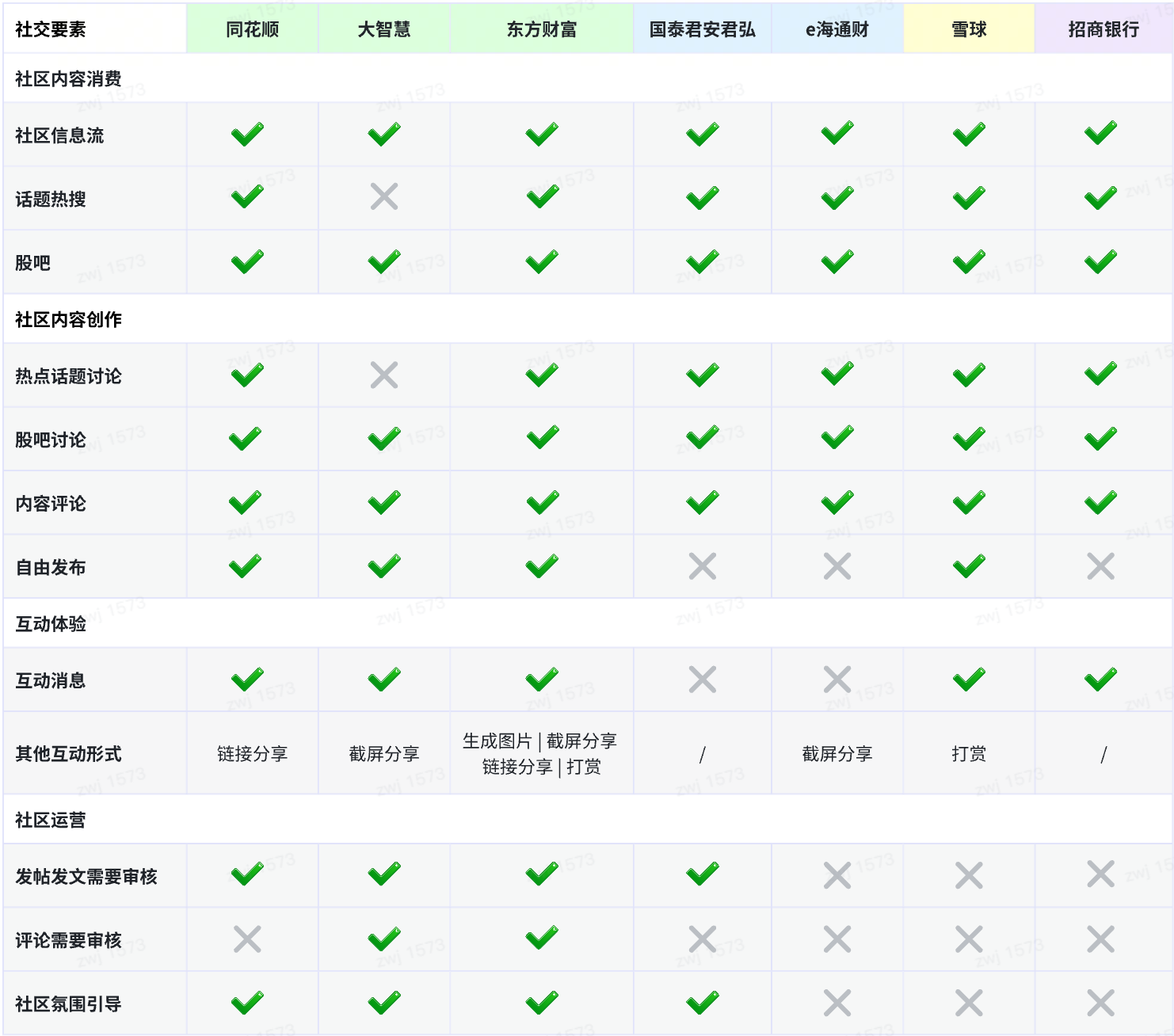Click 国泰君安君弘 cross in 自由发布 row
This screenshot has height=1036, width=1174.
pos(703,567)
